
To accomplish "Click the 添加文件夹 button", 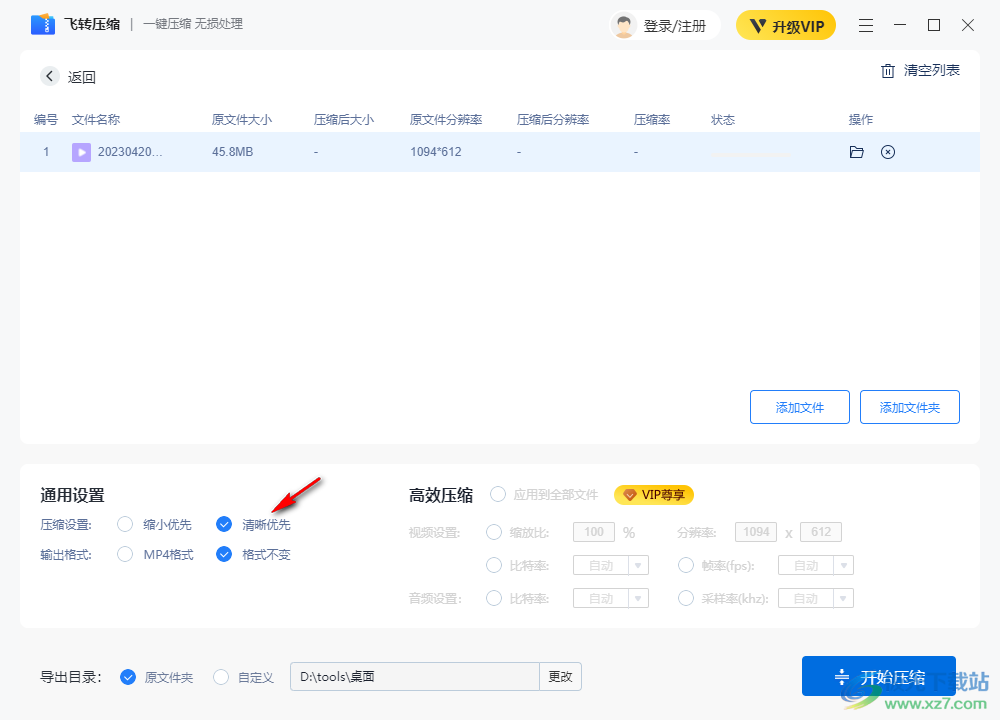I will (909, 407).
